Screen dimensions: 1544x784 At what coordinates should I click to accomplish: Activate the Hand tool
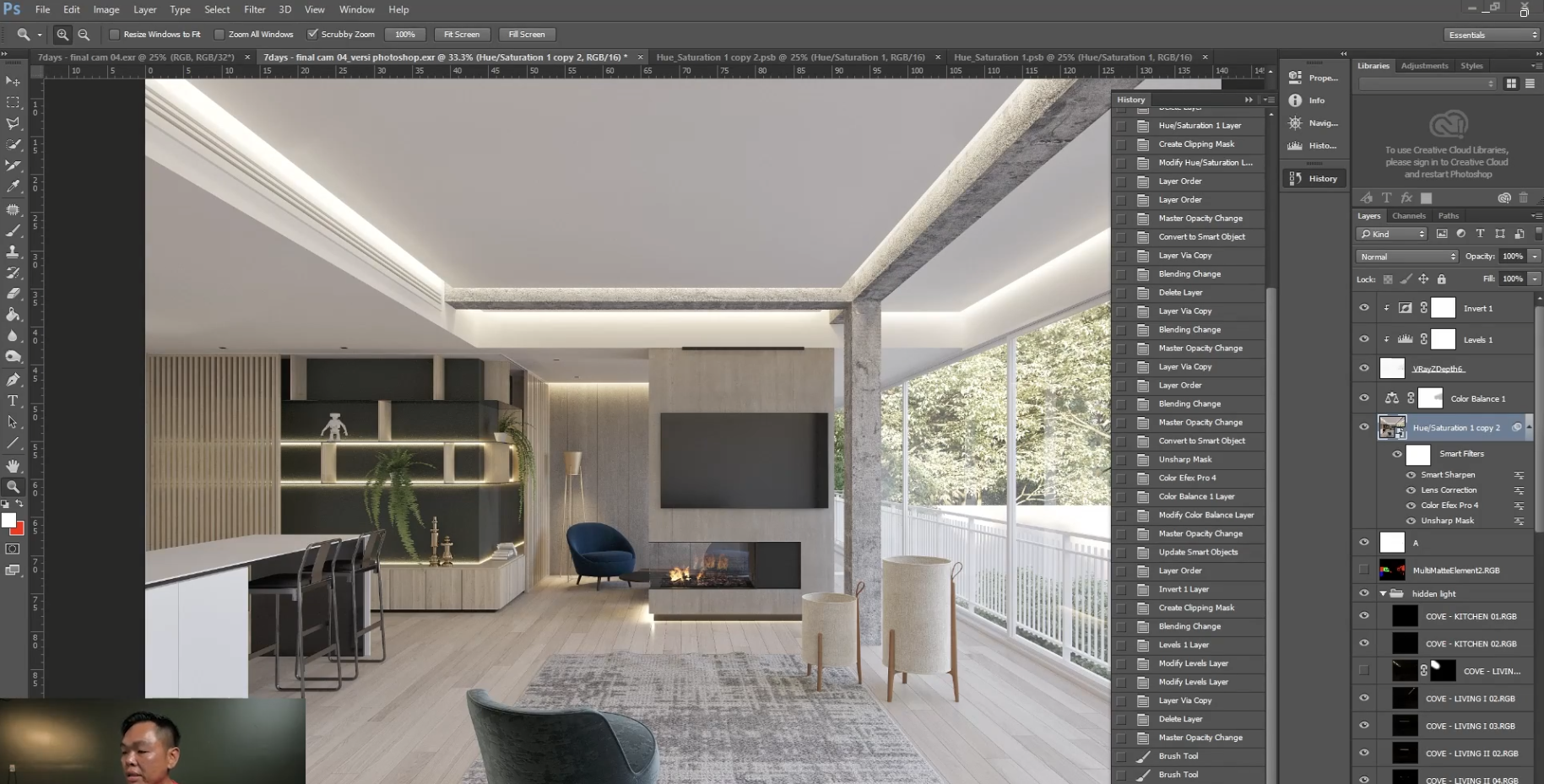[x=13, y=466]
